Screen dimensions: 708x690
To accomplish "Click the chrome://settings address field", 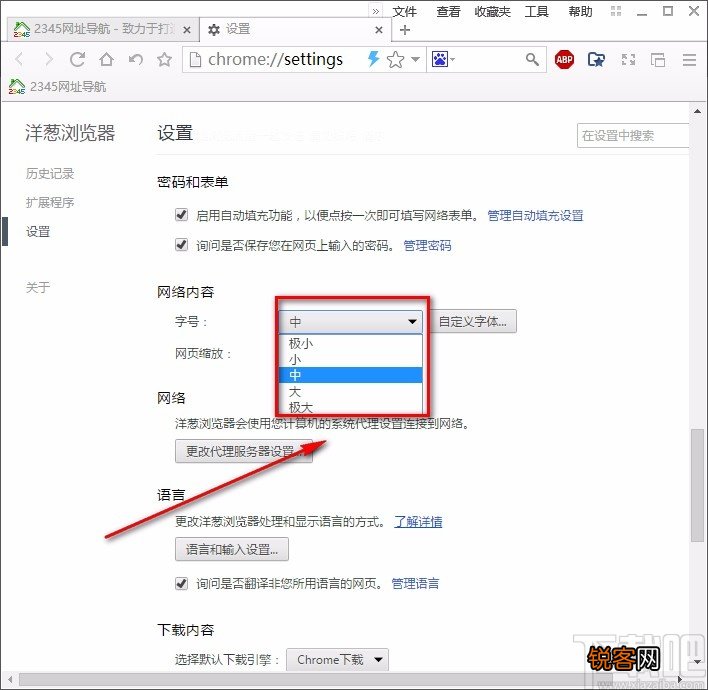I will pyautogui.click(x=274, y=59).
